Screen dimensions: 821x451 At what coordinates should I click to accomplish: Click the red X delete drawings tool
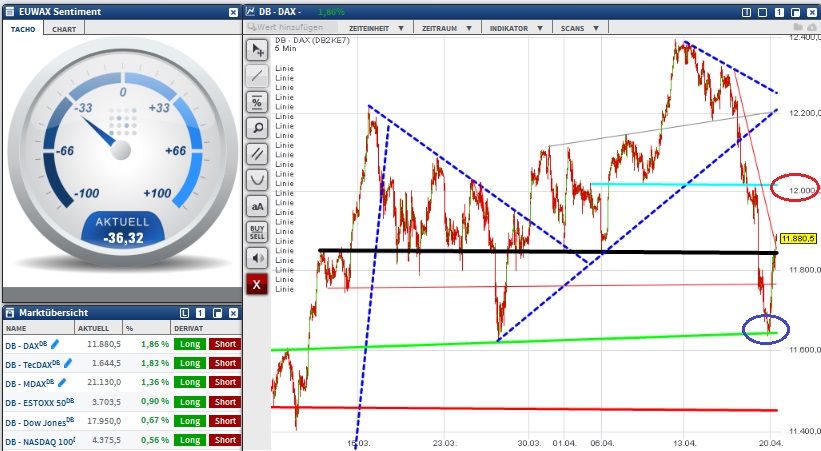(257, 284)
